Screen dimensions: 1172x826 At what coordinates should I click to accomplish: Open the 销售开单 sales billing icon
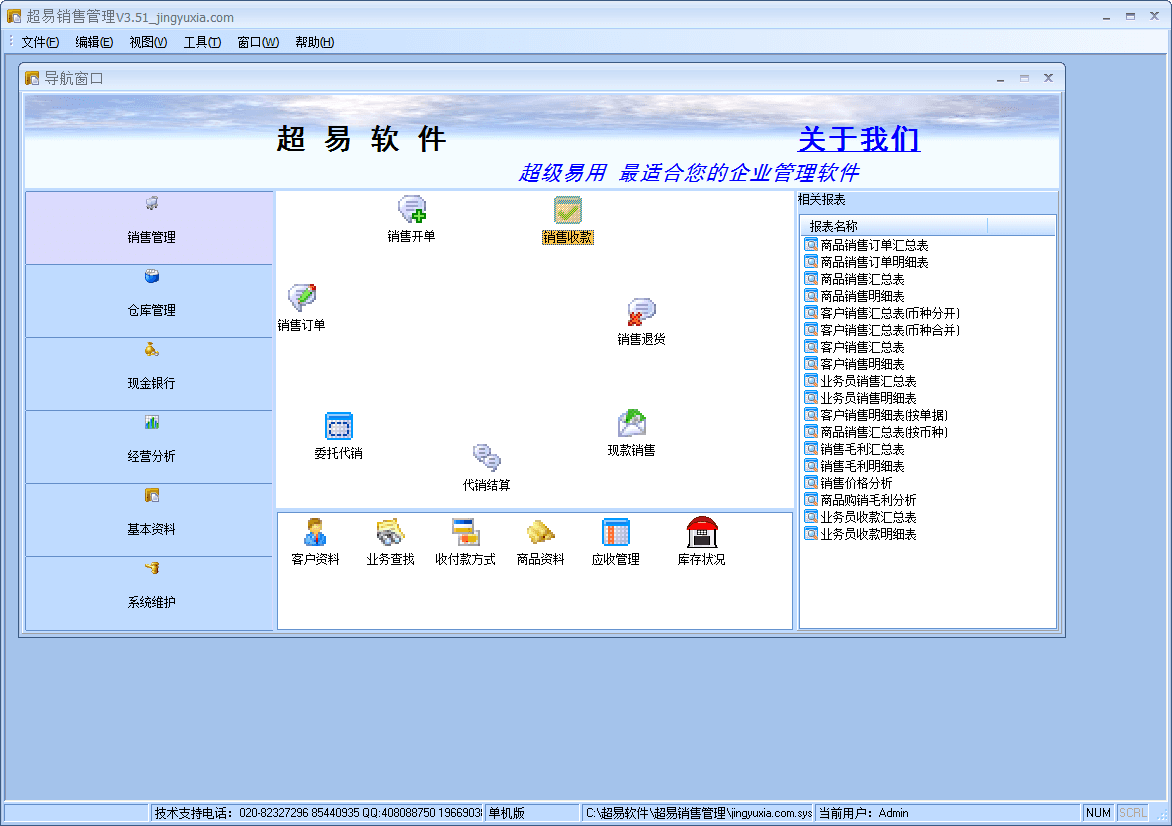coord(411,210)
